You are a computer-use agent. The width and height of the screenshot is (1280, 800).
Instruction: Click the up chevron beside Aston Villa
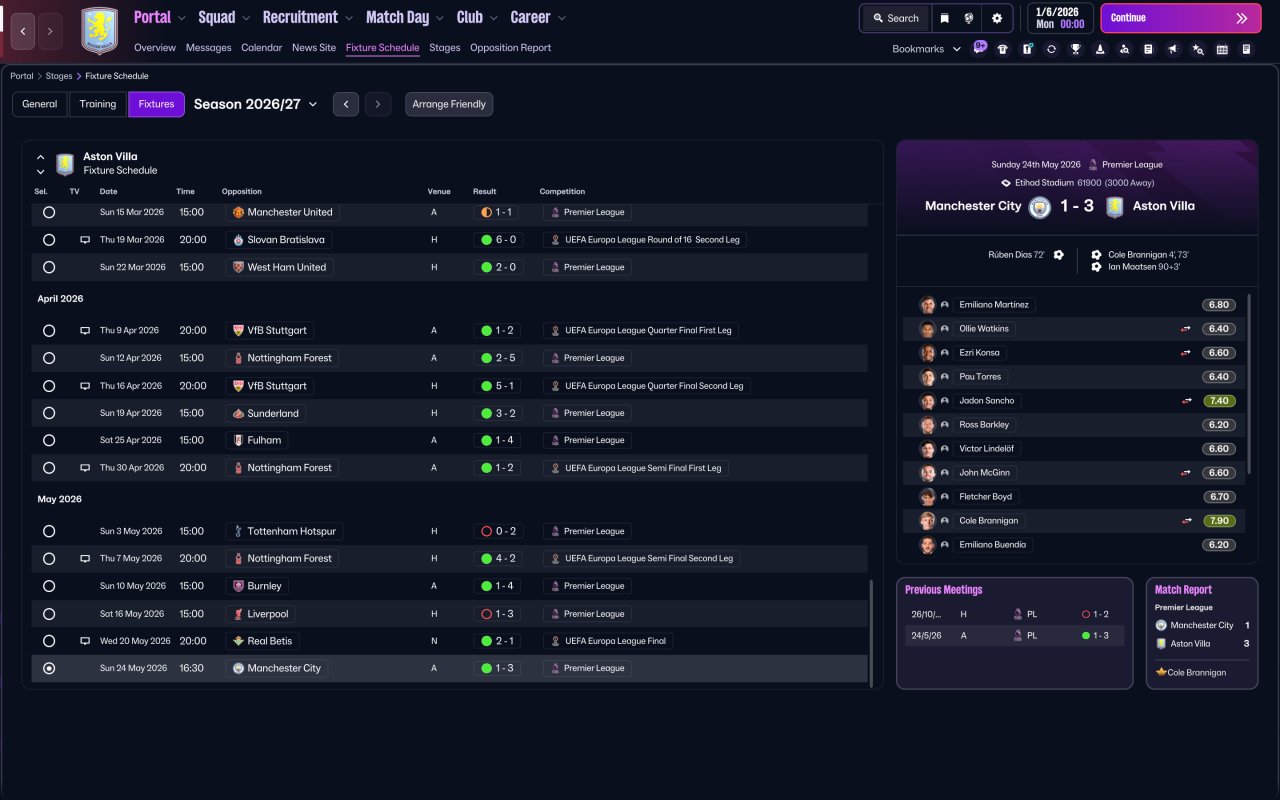(41, 157)
